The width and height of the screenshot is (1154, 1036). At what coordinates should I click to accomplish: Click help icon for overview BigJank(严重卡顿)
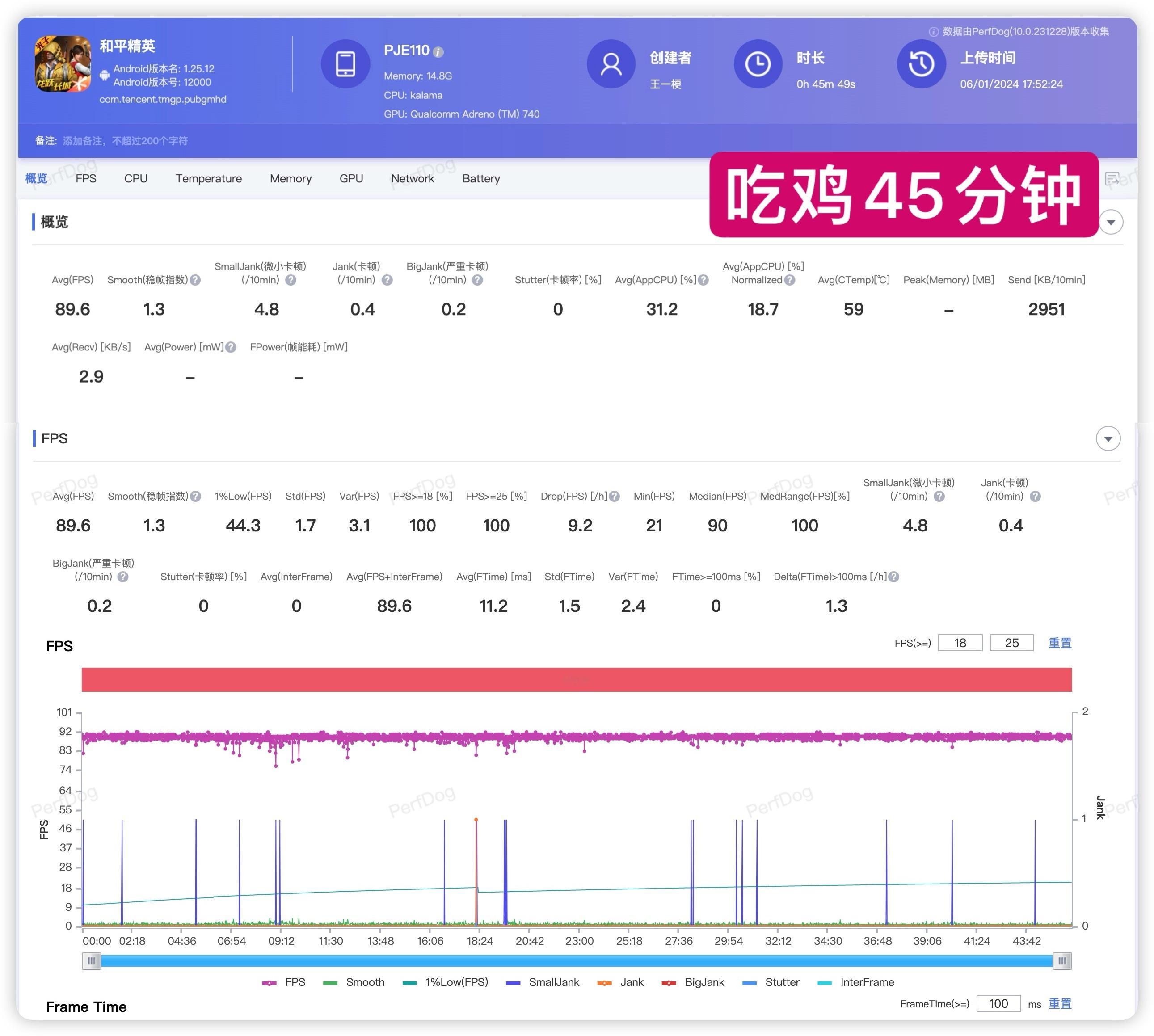(x=478, y=280)
